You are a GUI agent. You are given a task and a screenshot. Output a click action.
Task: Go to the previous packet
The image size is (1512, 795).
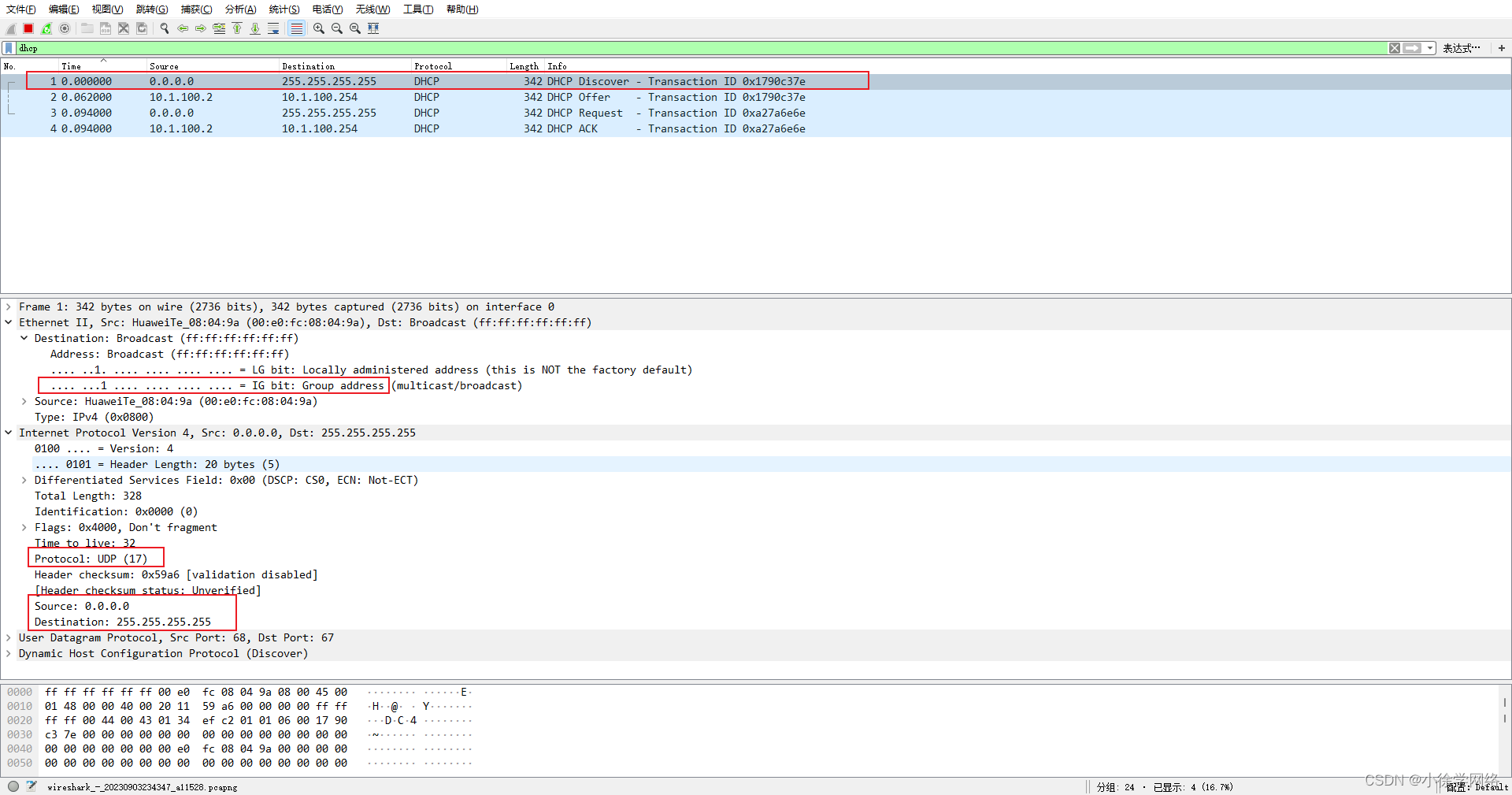(x=182, y=28)
